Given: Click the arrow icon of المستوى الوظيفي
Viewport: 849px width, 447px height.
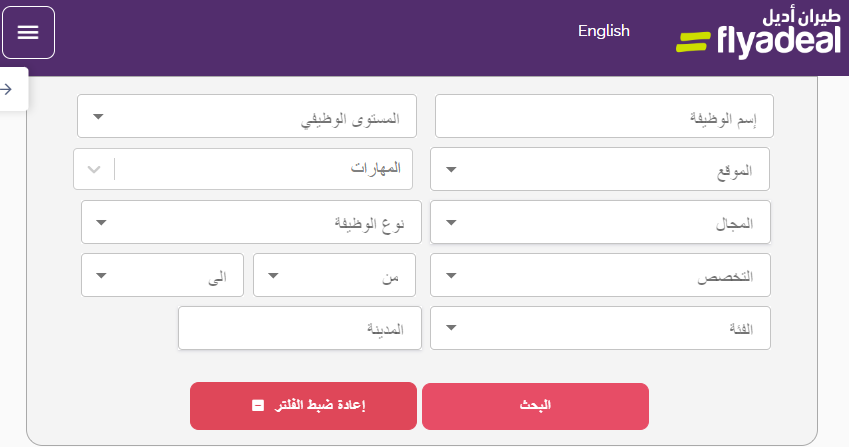Looking at the screenshot, I should (x=98, y=116).
